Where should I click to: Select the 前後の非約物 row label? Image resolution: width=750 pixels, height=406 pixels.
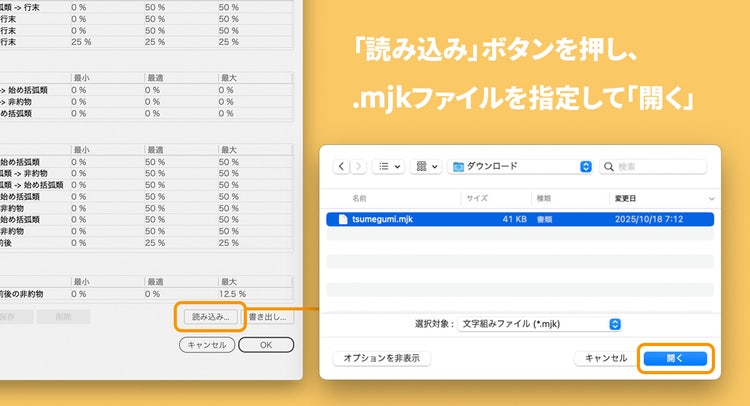pos(22,294)
